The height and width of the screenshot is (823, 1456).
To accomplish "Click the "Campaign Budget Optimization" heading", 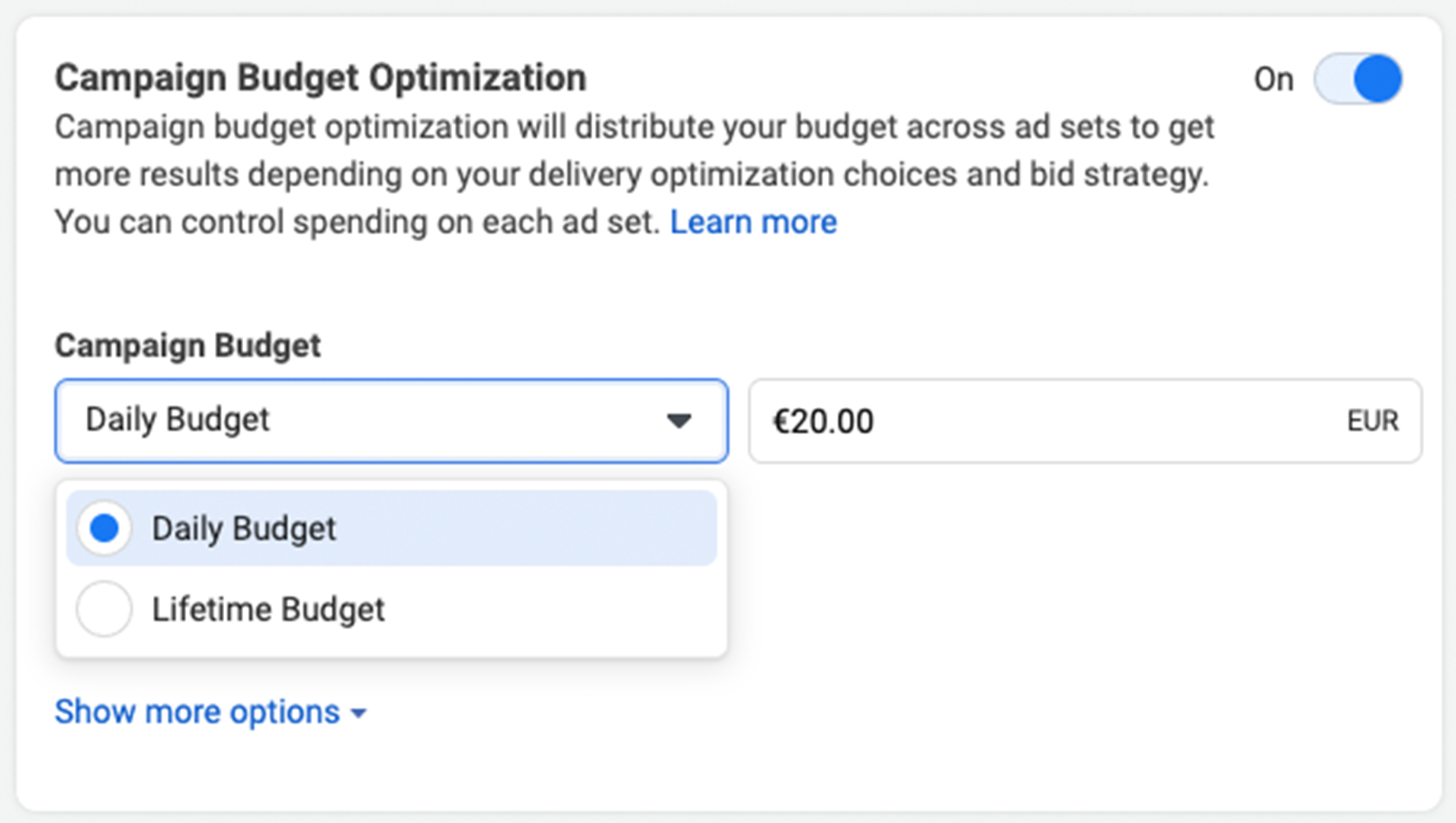I will click(320, 78).
